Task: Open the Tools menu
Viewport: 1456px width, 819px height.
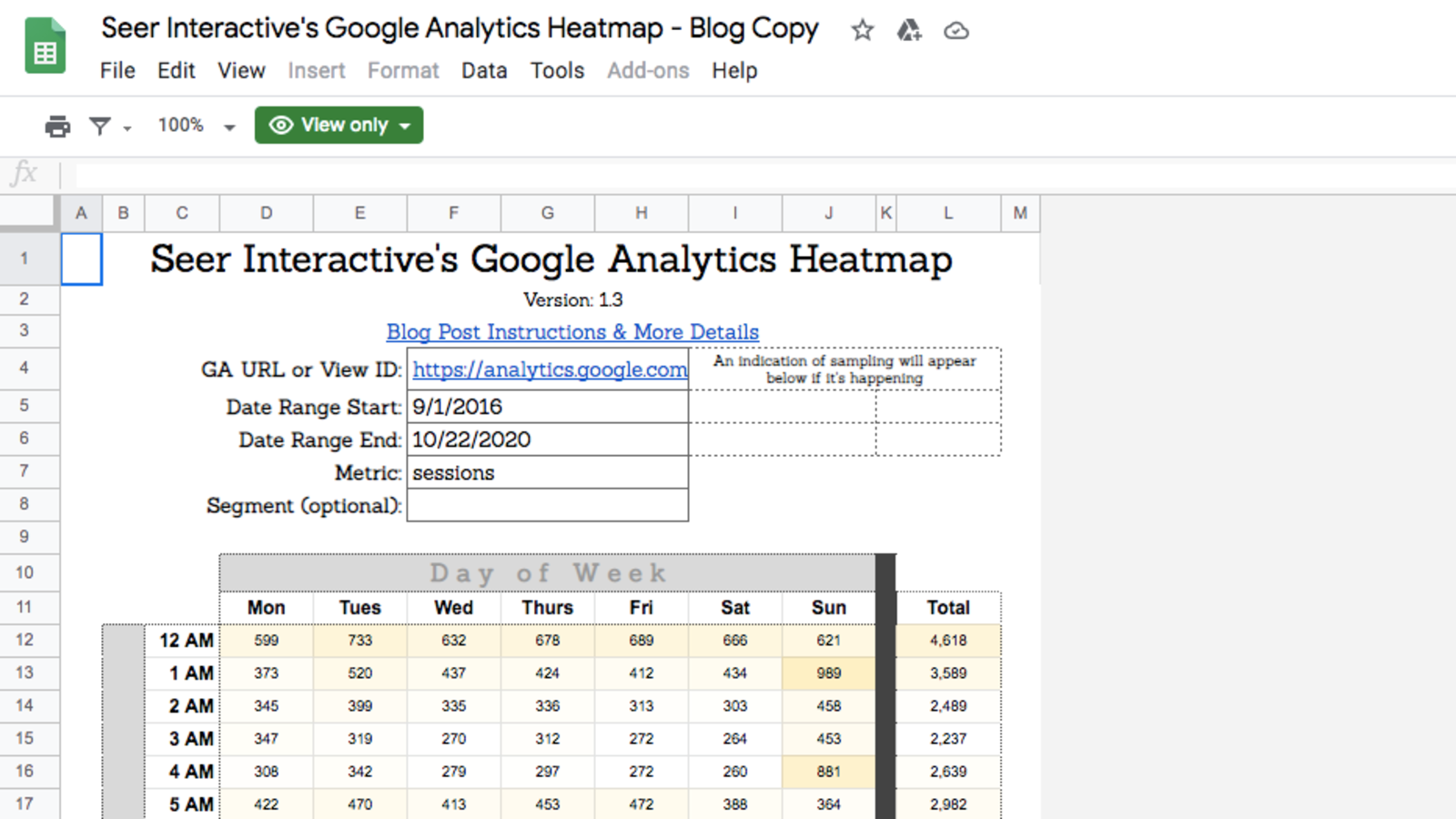Action: (x=557, y=71)
